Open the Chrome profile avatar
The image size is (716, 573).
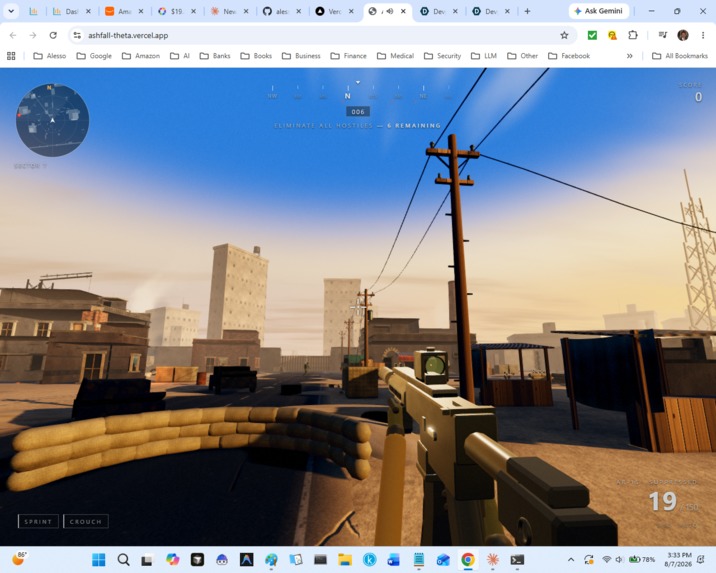click(683, 35)
